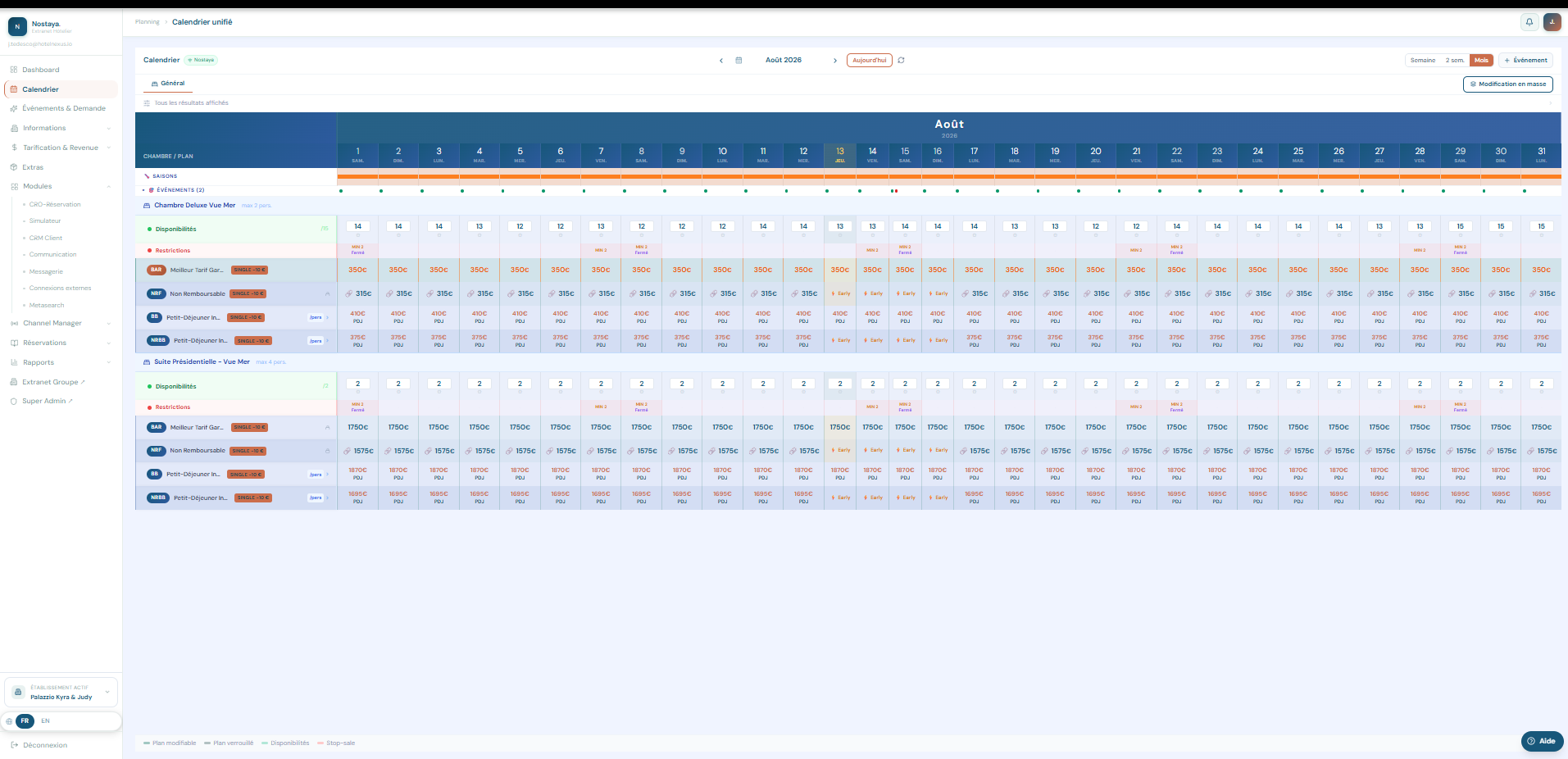Click the linked-rate icon on Deluxe 315€ day 1
The width and height of the screenshot is (1568, 759).
(x=348, y=293)
